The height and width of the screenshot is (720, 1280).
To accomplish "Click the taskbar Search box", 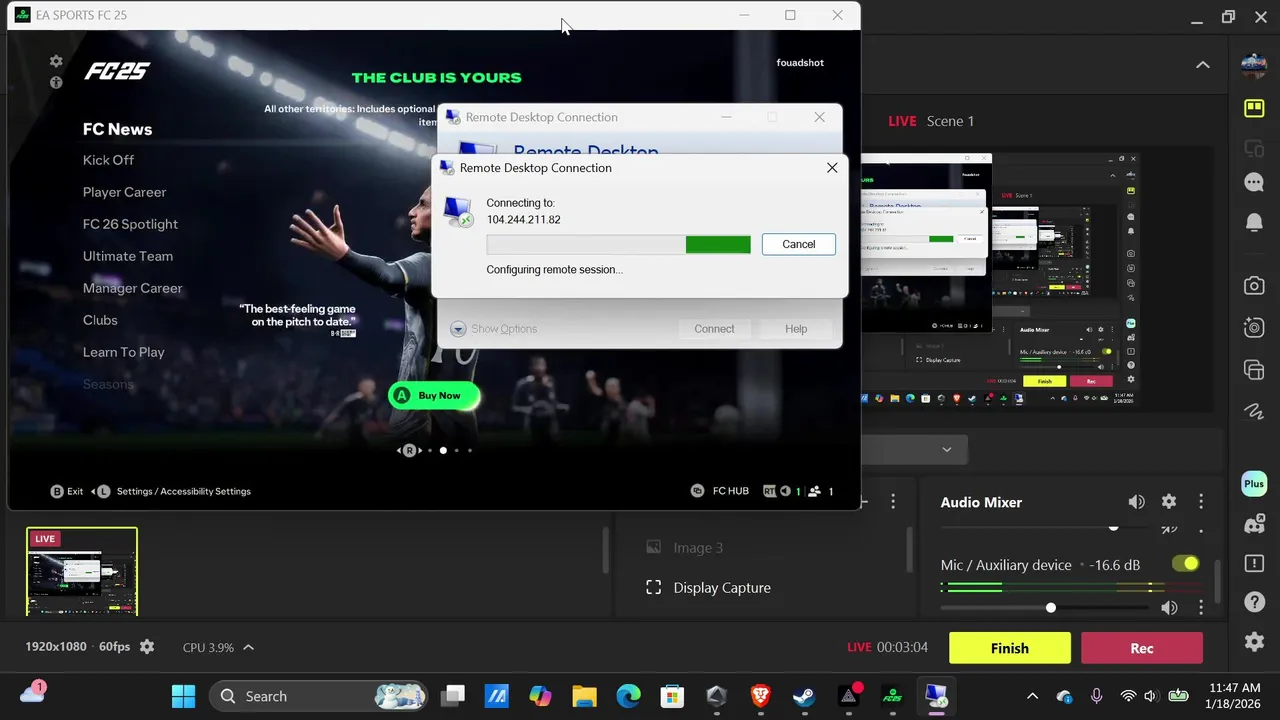I will 318,696.
